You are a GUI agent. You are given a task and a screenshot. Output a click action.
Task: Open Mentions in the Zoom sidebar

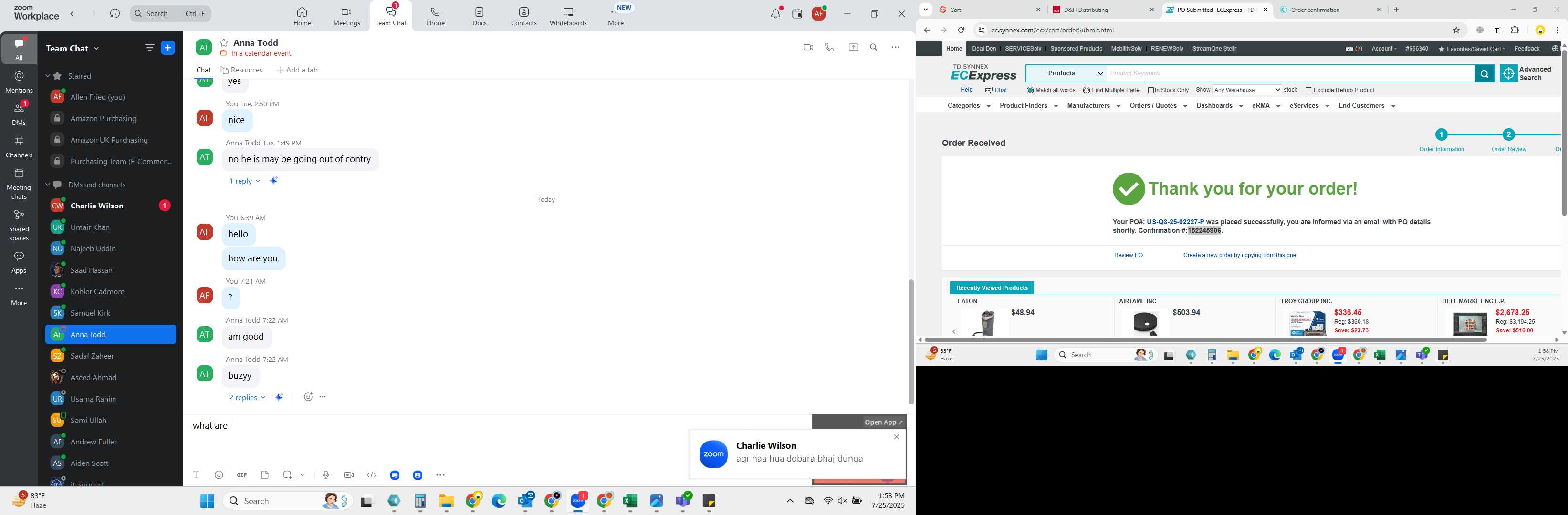point(19,82)
